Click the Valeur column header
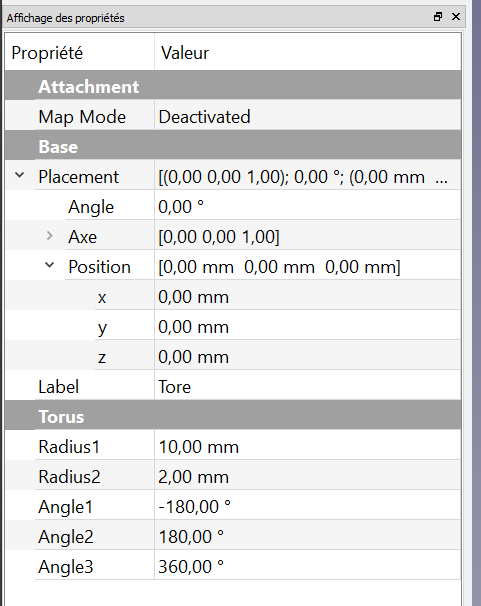481x606 pixels. [308, 53]
